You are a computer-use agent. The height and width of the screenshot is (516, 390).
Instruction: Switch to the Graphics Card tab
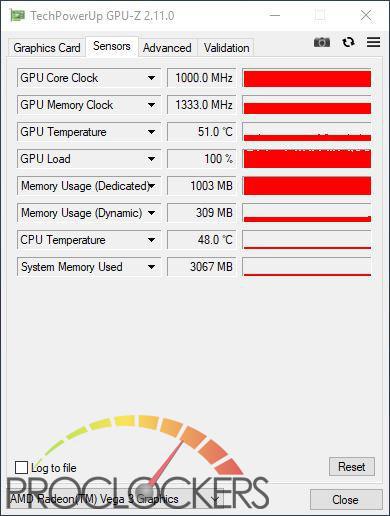[47, 48]
